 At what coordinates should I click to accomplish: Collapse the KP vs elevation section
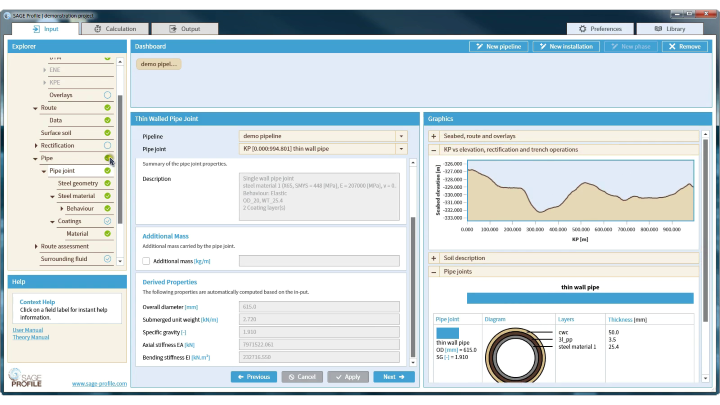pyautogui.click(x=433, y=150)
